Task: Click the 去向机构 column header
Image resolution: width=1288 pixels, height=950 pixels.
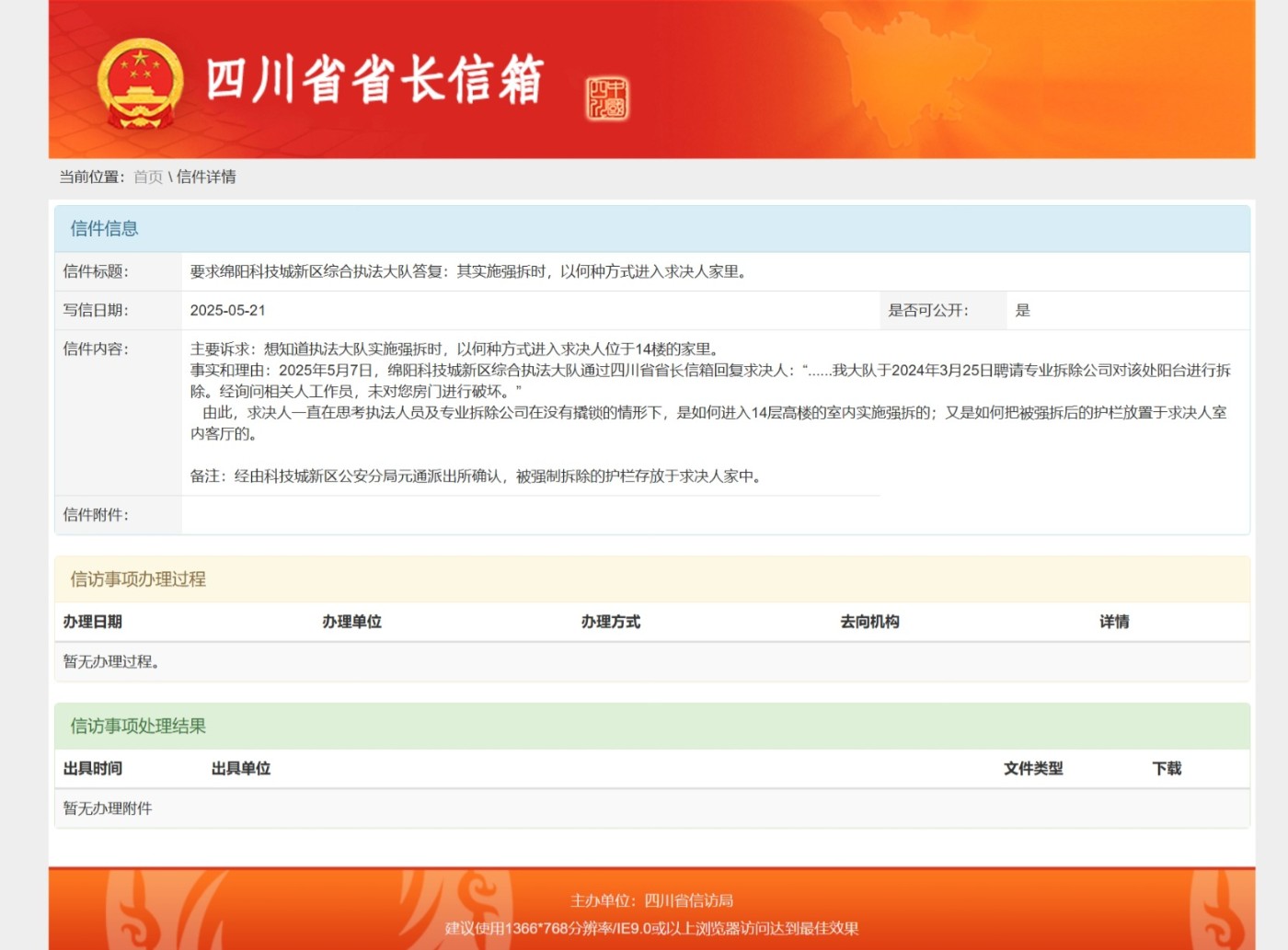Action: [869, 623]
